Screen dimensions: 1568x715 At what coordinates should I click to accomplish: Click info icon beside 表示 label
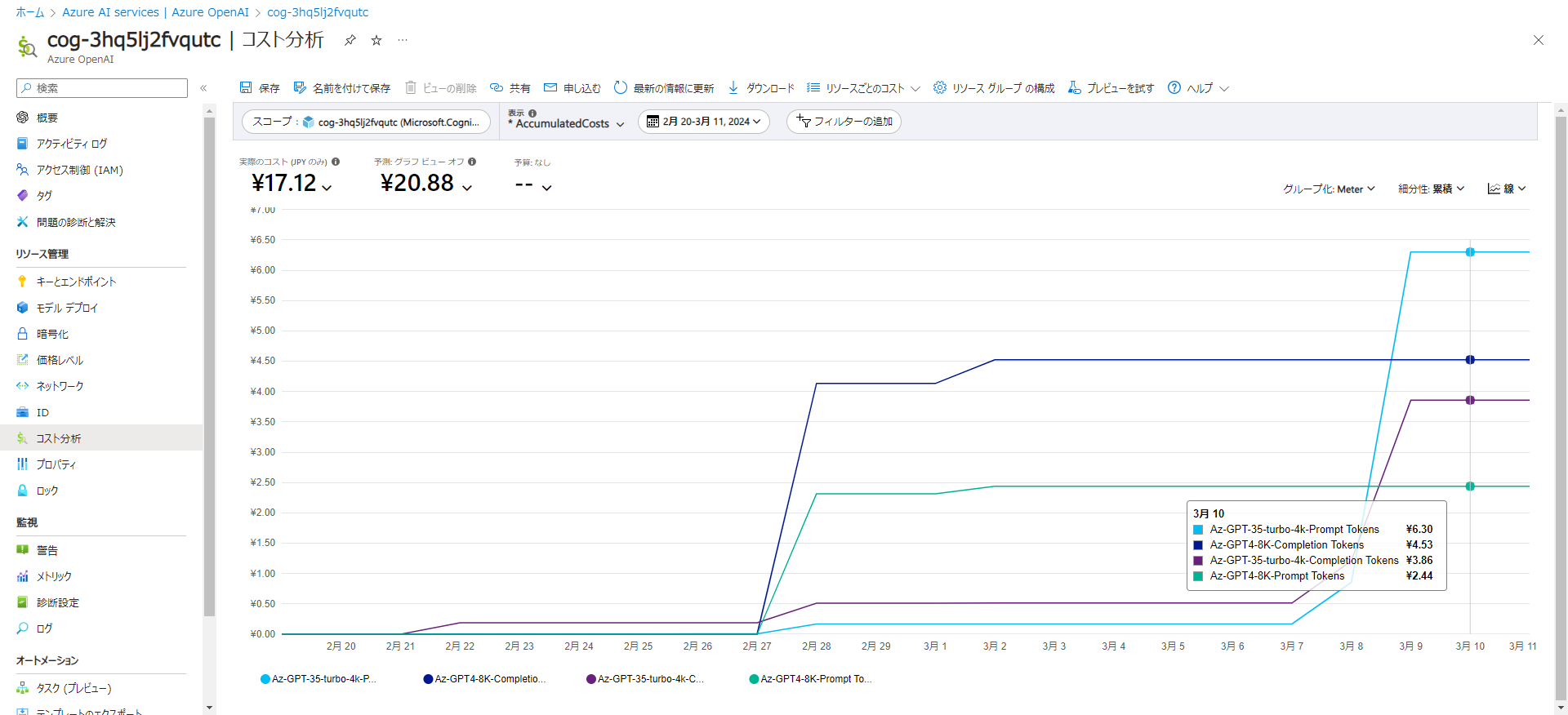(532, 113)
